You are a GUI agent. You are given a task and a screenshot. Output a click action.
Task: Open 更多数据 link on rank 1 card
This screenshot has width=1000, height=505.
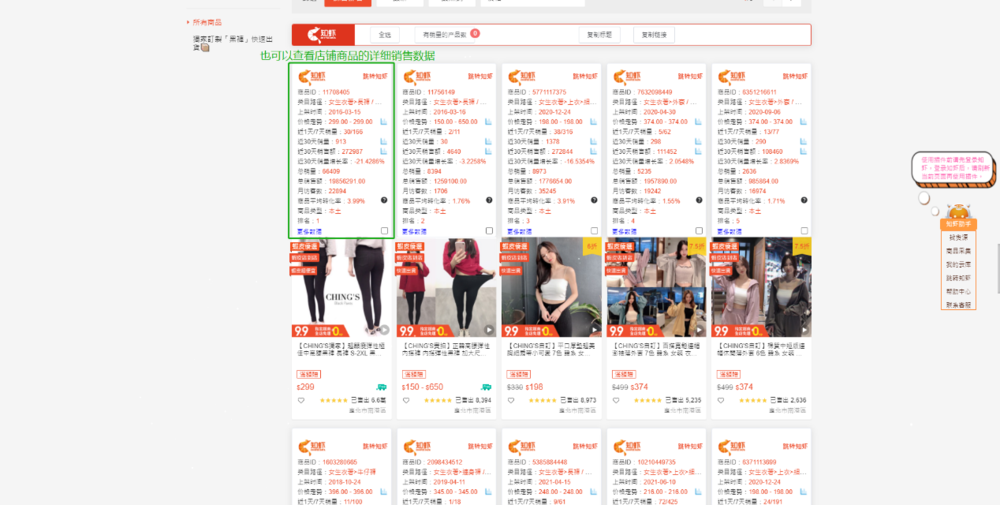click(x=309, y=231)
